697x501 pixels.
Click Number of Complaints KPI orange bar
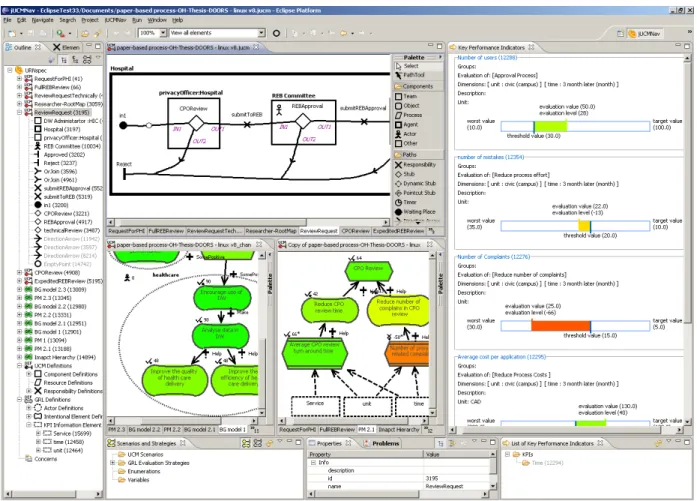(561, 326)
